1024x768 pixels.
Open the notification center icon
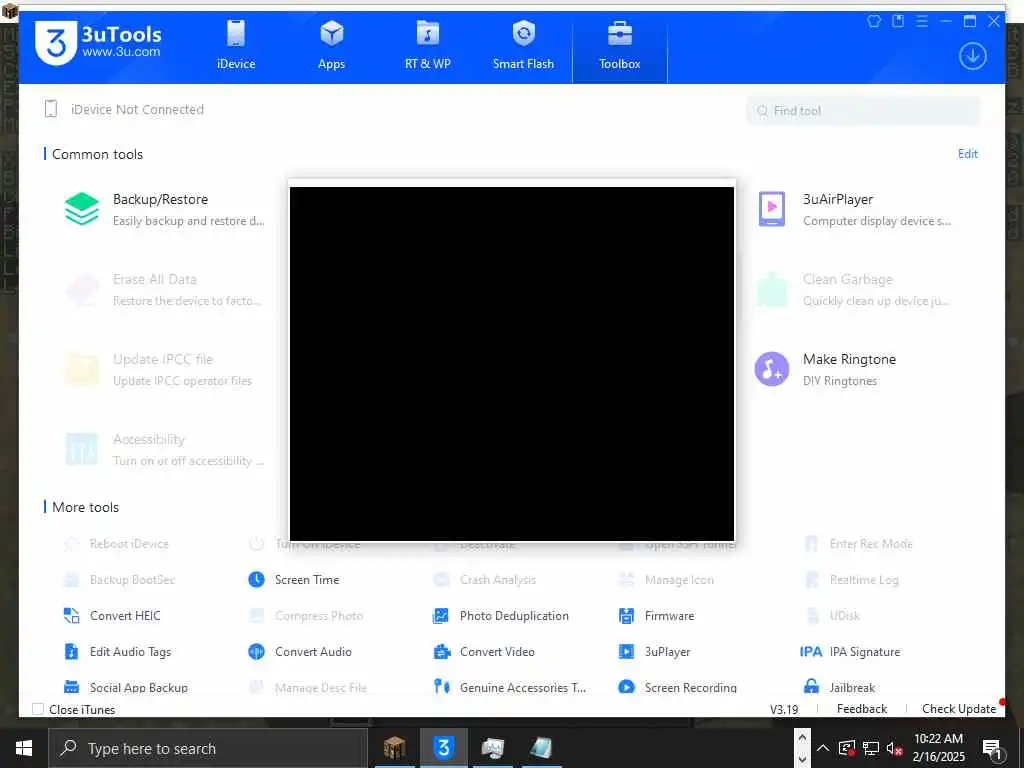click(992, 748)
